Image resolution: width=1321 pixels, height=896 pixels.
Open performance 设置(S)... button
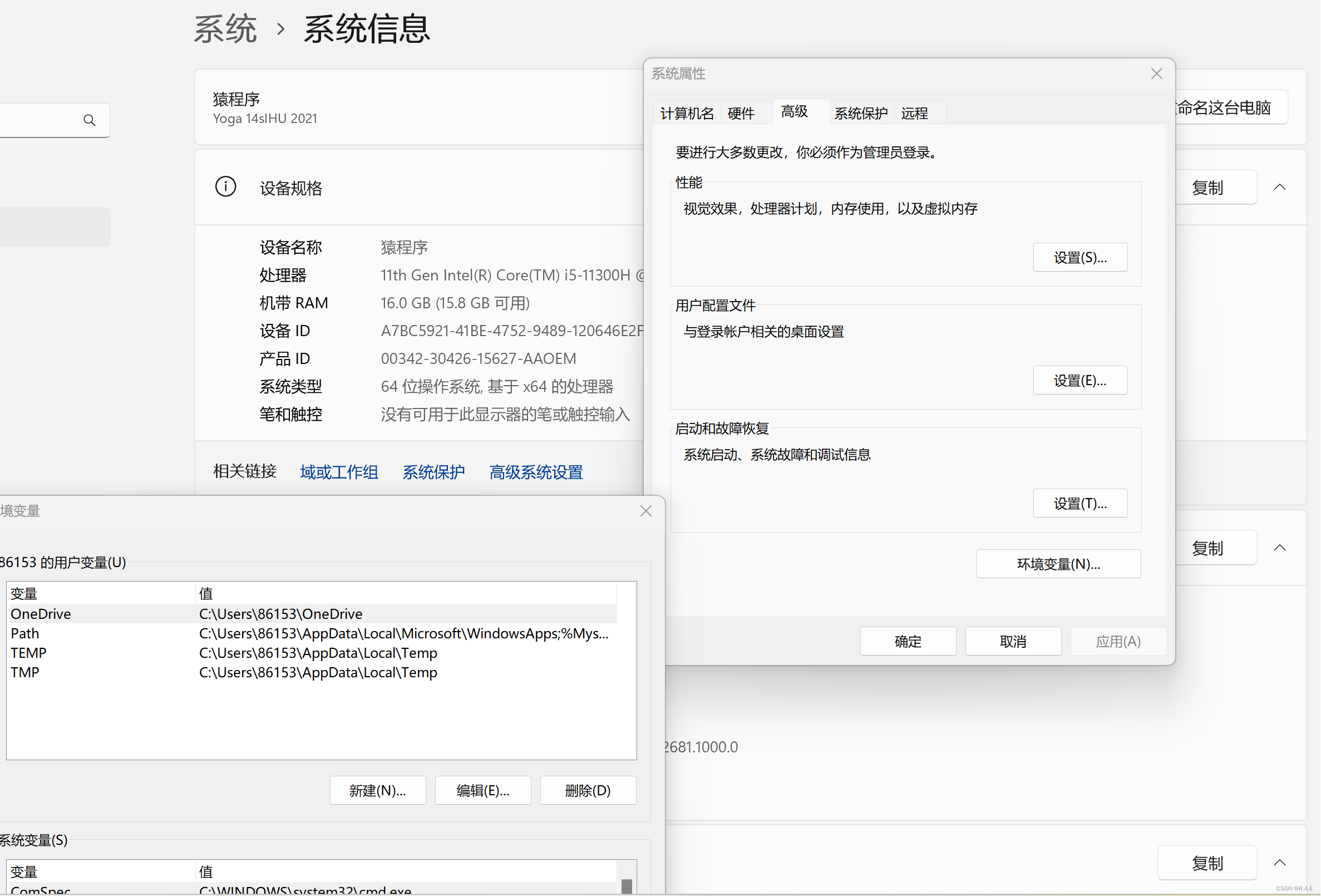click(1080, 257)
